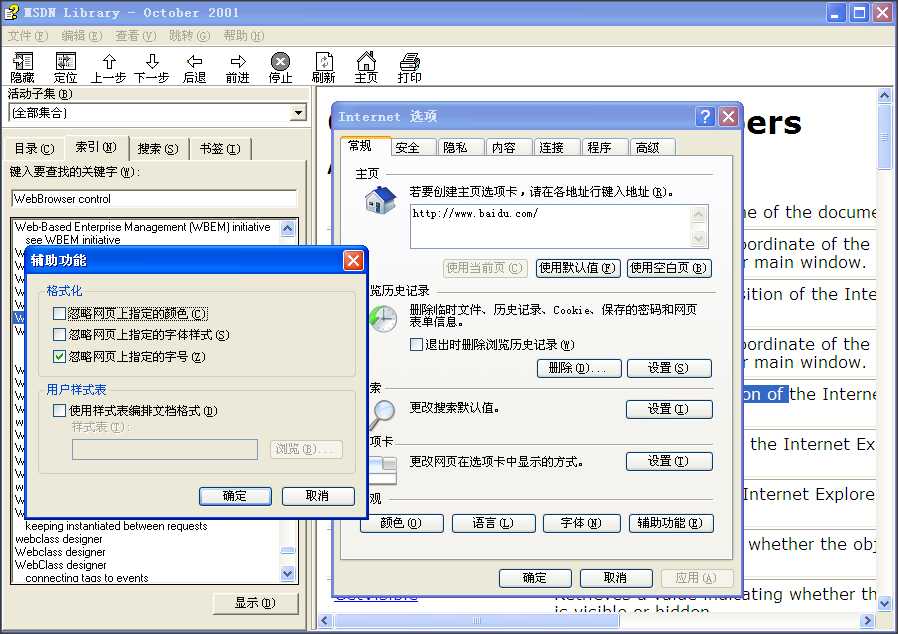The width and height of the screenshot is (898, 634).
Task: Click the index list scroll up arrow
Action: (x=287, y=229)
